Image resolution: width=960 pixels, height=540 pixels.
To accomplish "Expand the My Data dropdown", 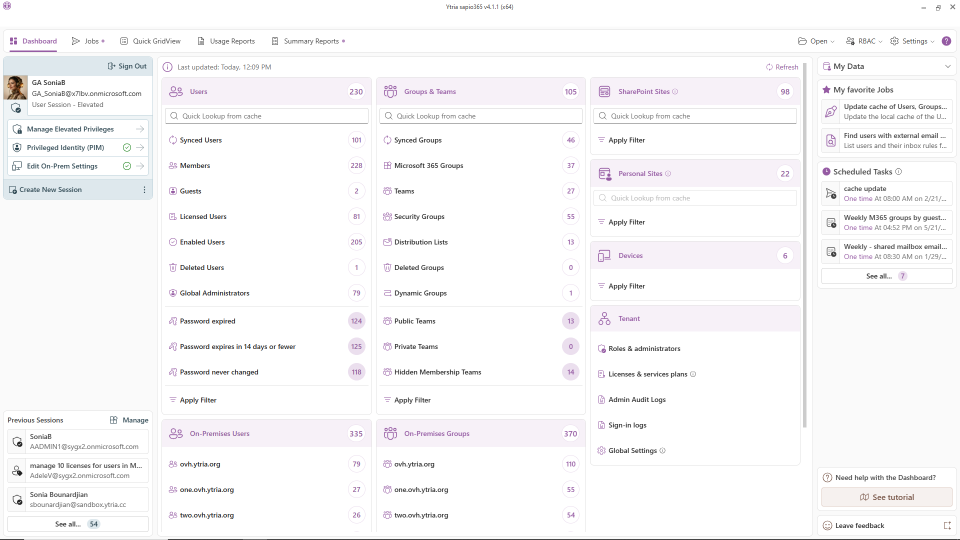I will click(x=947, y=67).
